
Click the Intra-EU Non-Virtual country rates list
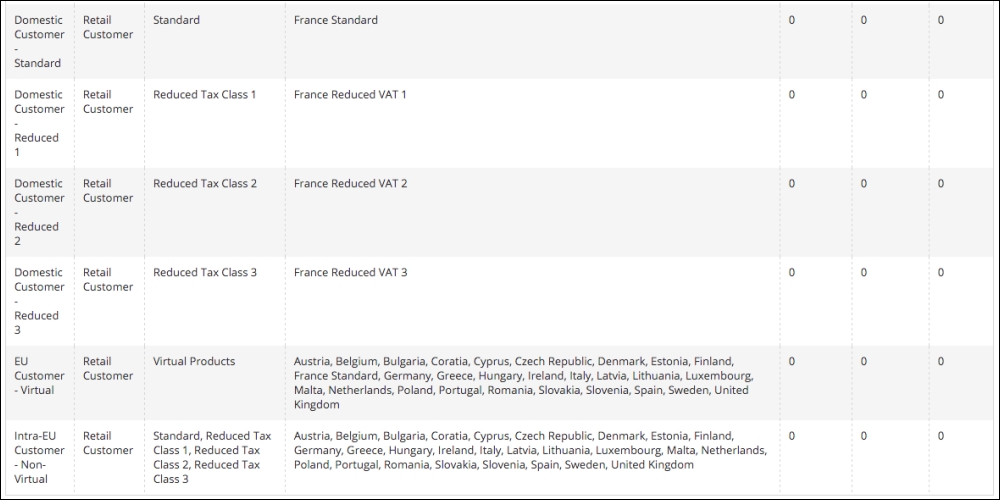pyautogui.click(x=530, y=450)
